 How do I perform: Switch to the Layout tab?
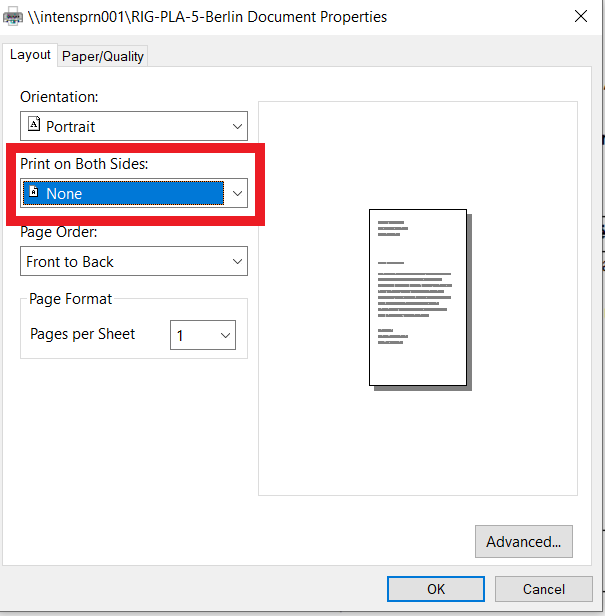tap(30, 55)
